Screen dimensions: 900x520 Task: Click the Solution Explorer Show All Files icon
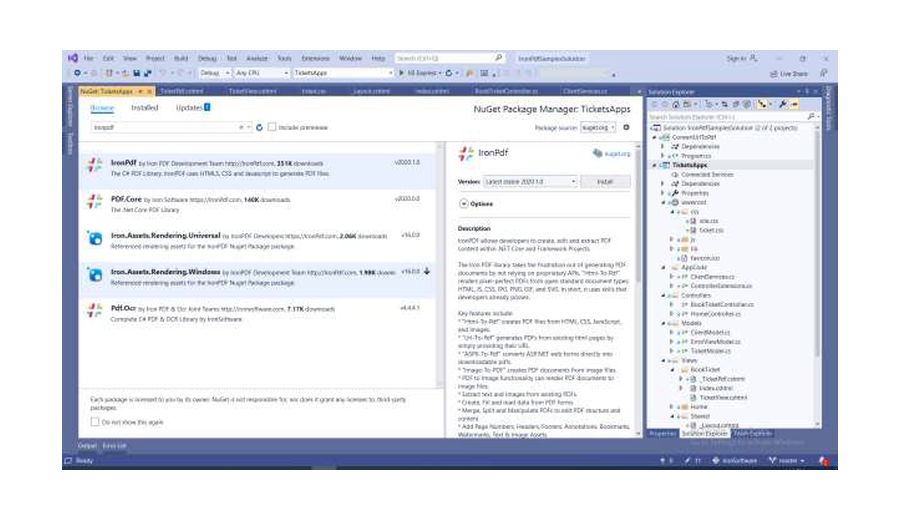[747, 104]
